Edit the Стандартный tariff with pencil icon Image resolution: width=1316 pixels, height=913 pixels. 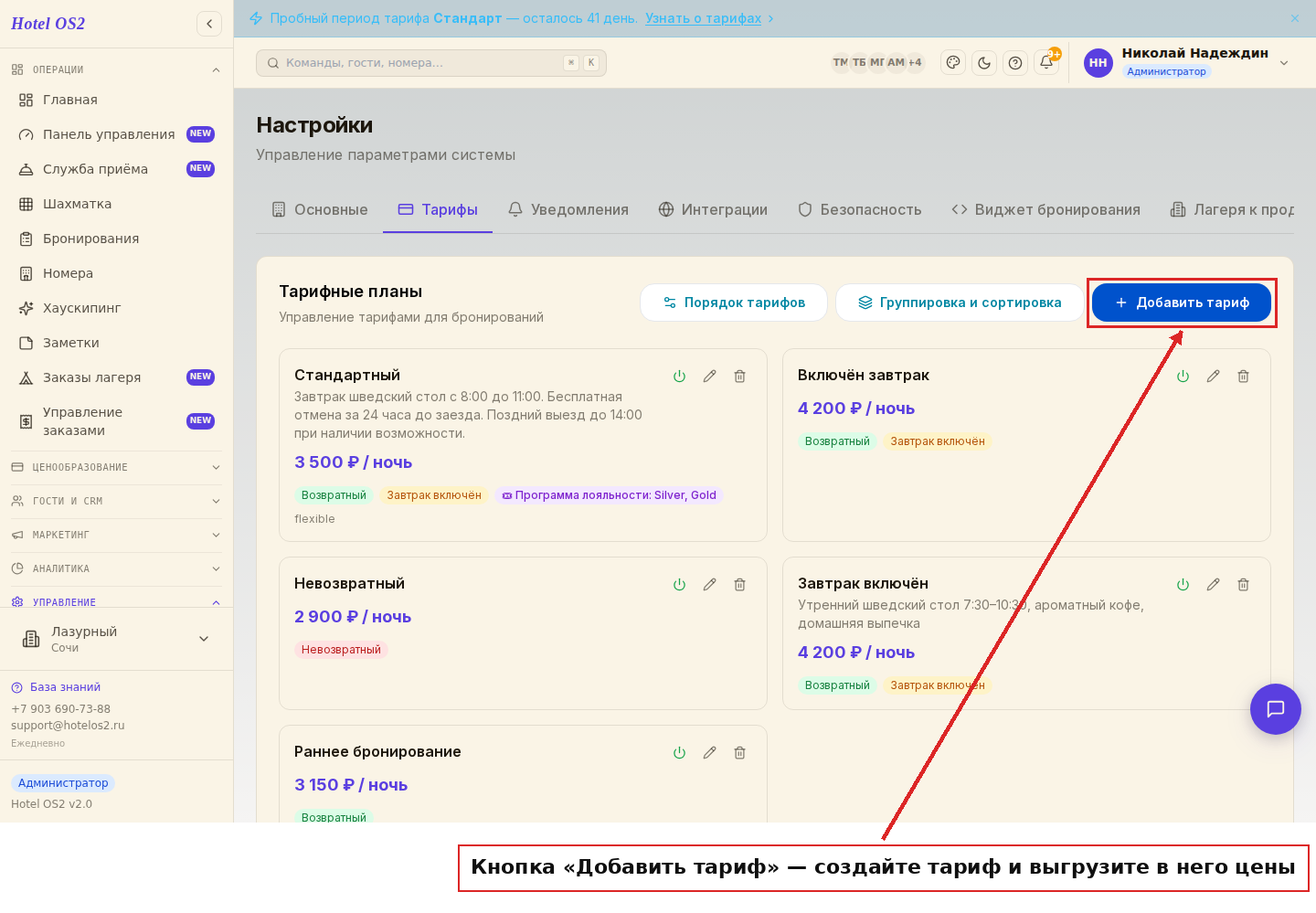tap(709, 377)
